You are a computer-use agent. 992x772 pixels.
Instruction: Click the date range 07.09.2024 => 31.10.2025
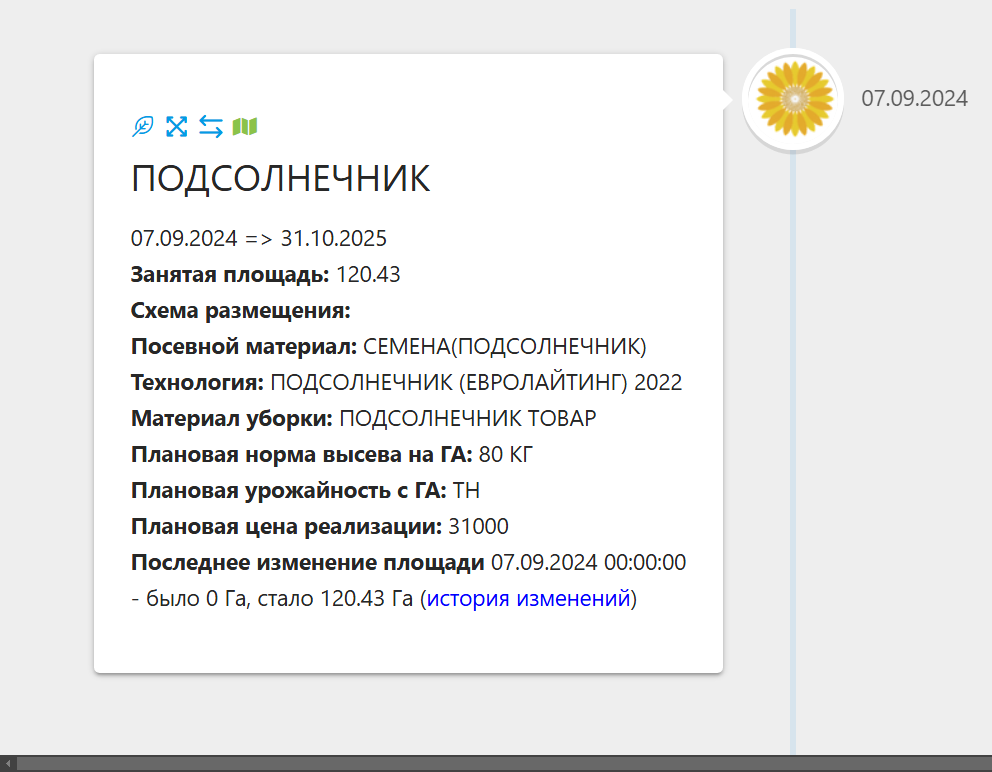click(x=258, y=239)
